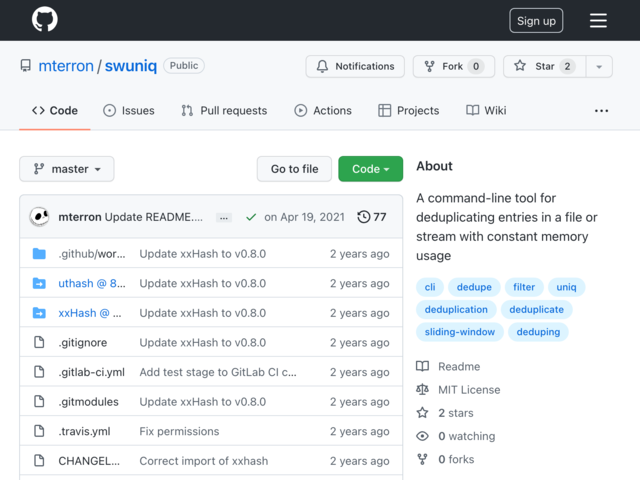Click the Go to file button
This screenshot has width=640, height=480.
294,169
